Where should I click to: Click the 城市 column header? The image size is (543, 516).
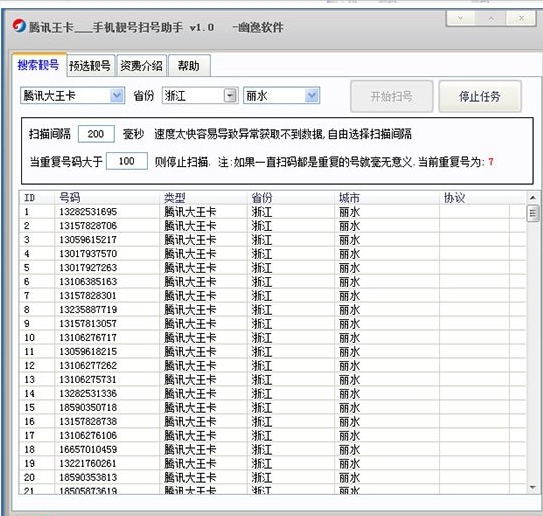387,198
